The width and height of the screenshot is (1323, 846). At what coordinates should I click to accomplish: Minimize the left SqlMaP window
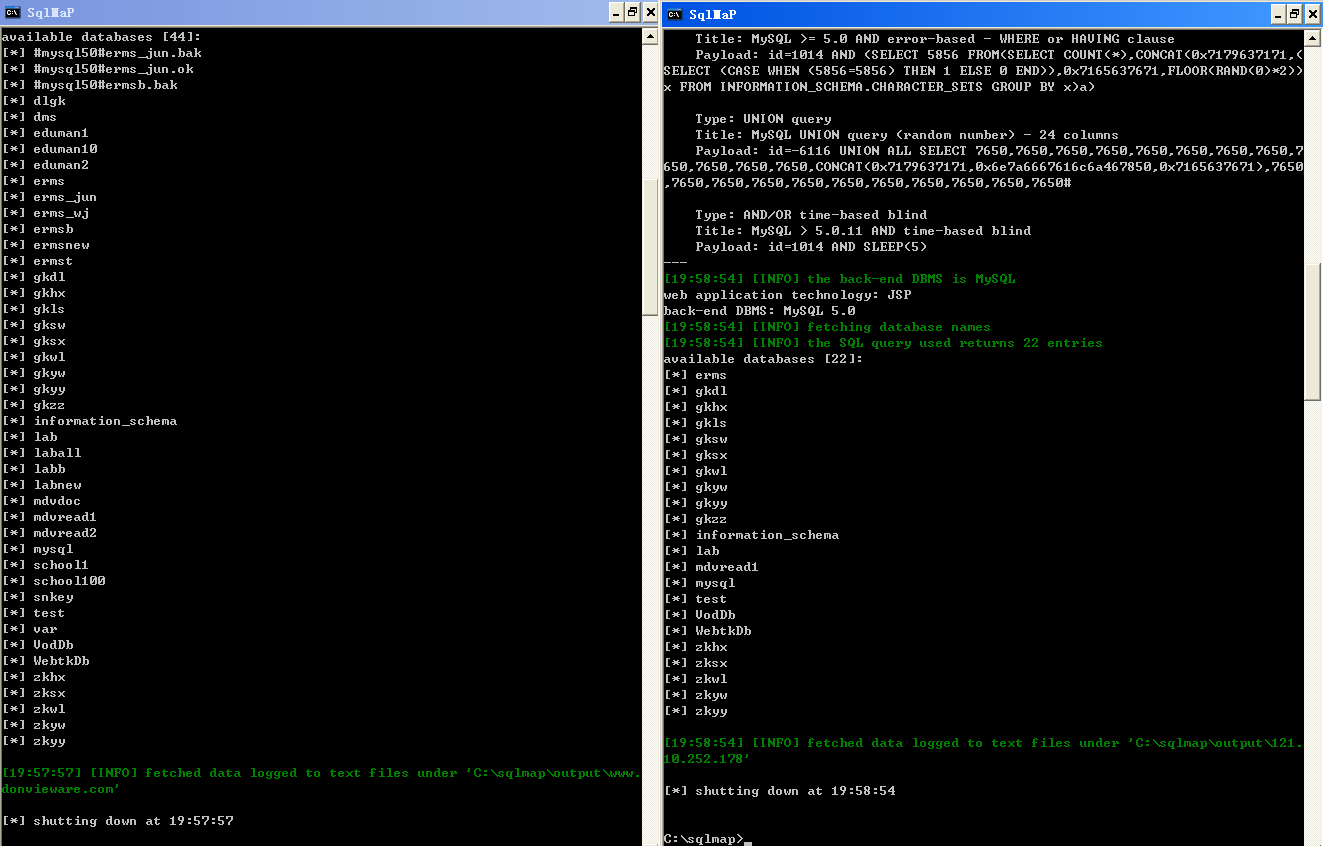coord(616,13)
